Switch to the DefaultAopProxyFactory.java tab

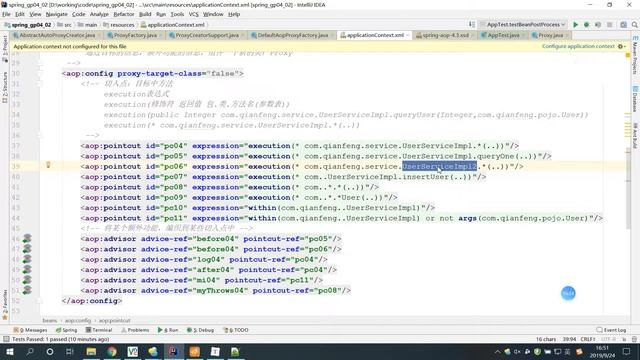coord(292,36)
